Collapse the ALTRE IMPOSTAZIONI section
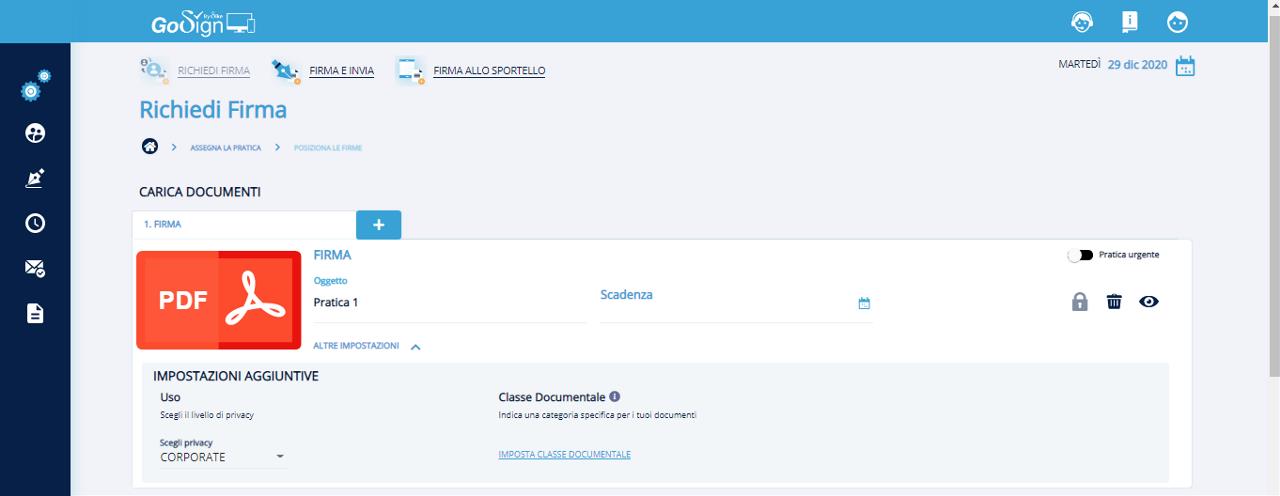Screen dimensions: 1280x496 pyautogui.click(x=416, y=346)
